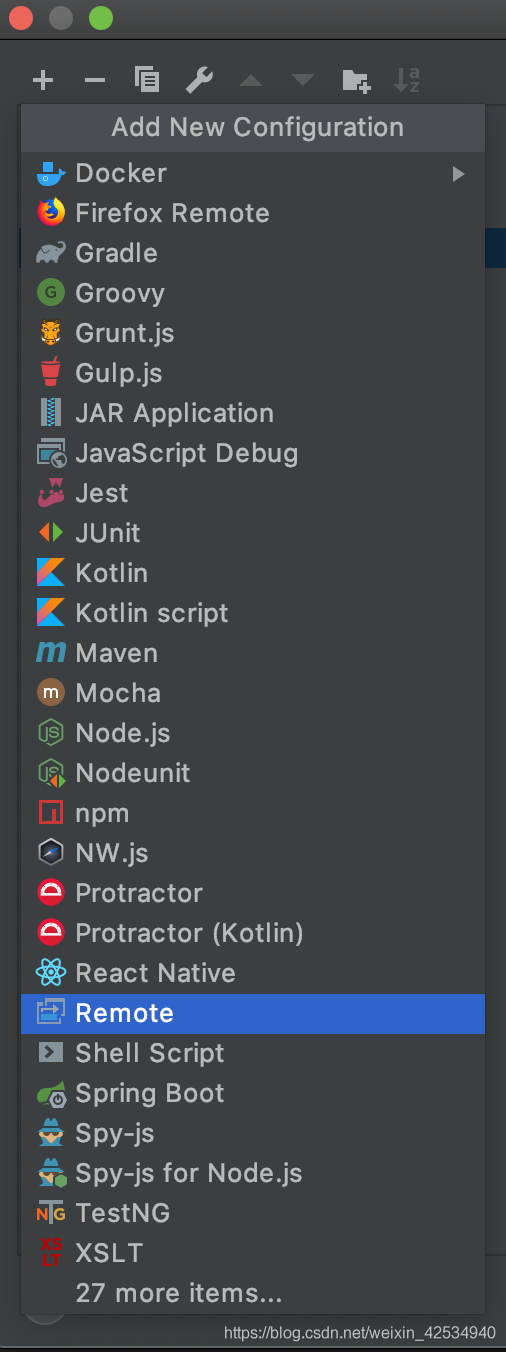Select the Mocha entry

(253, 693)
